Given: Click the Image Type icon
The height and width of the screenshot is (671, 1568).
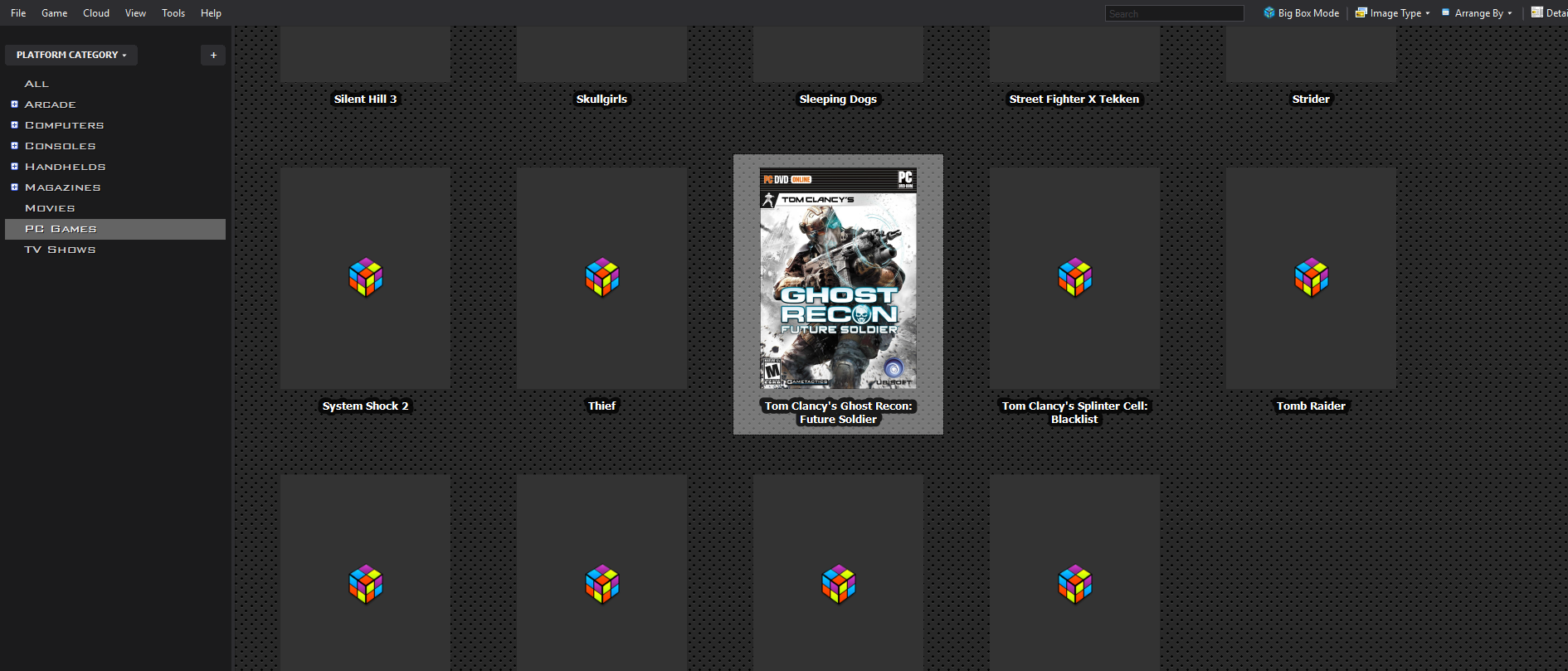Looking at the screenshot, I should point(1361,12).
